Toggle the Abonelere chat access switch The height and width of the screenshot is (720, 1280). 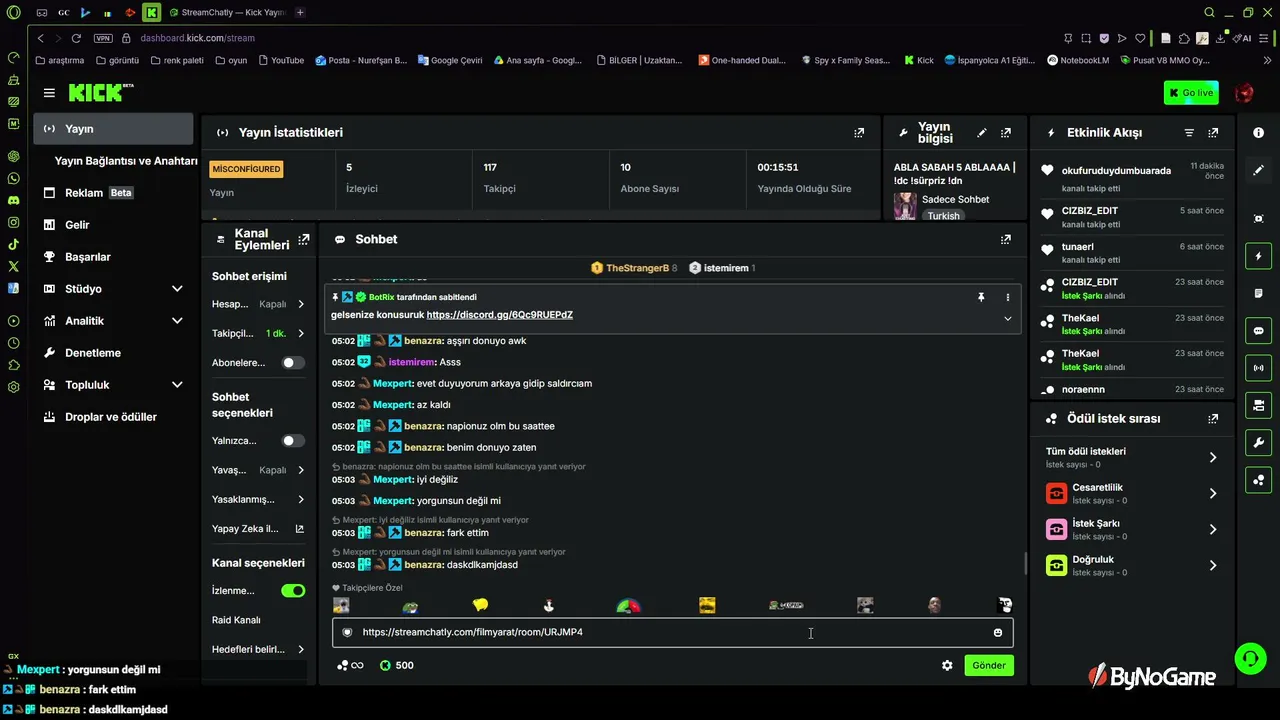tap(293, 363)
